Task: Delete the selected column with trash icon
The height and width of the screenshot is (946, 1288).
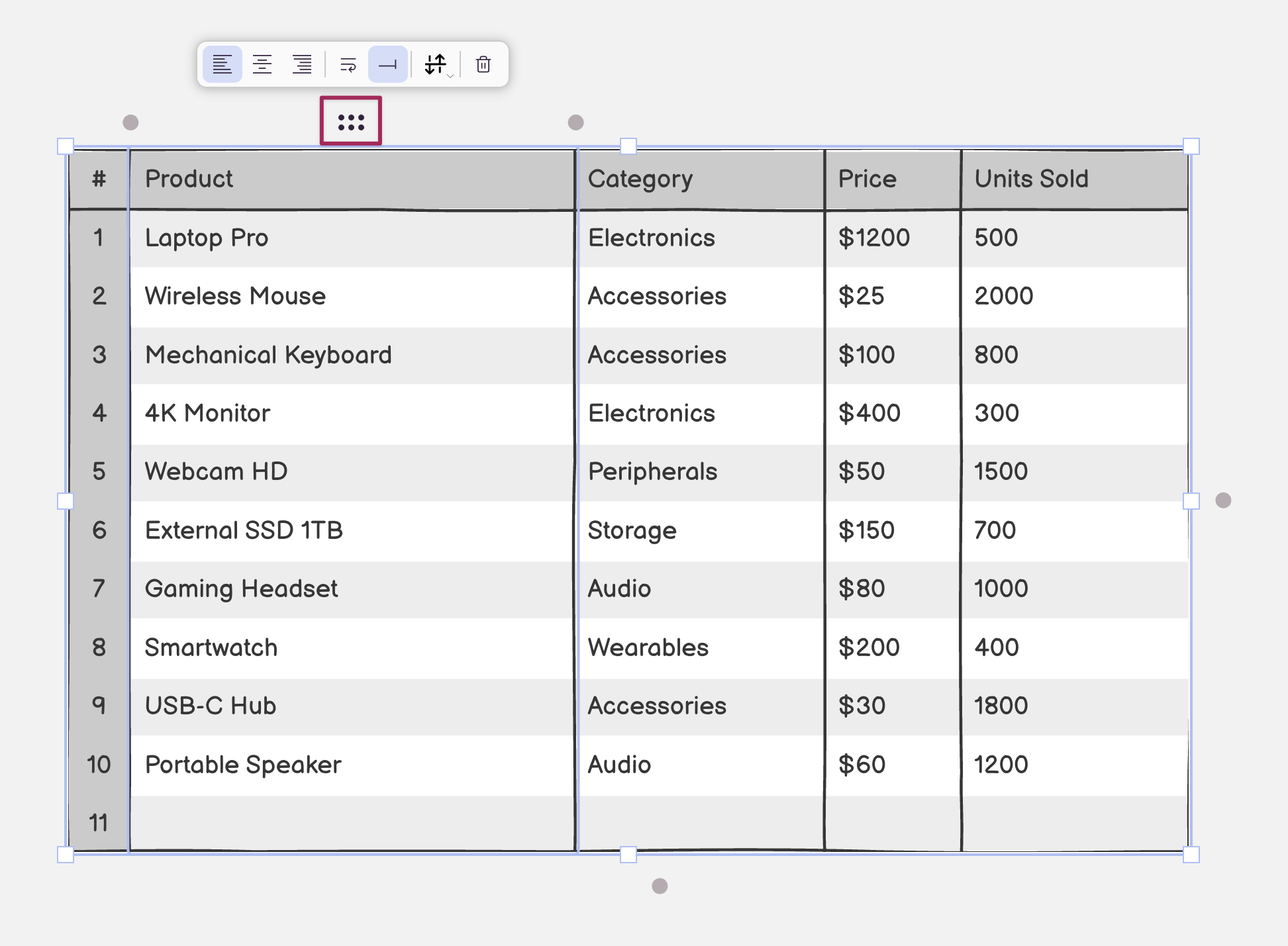Action: [483, 64]
